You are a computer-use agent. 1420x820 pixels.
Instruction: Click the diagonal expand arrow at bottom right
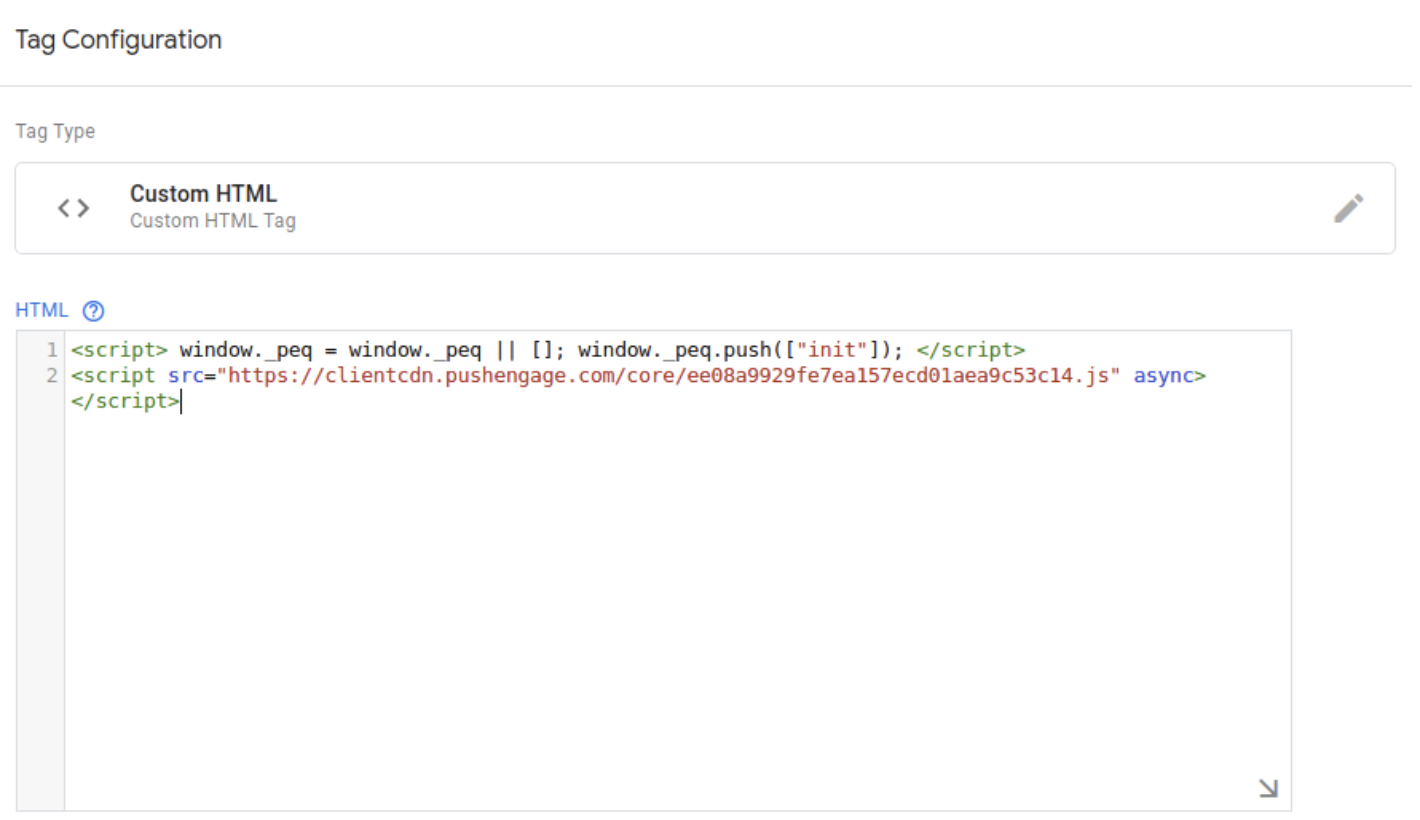1268,787
